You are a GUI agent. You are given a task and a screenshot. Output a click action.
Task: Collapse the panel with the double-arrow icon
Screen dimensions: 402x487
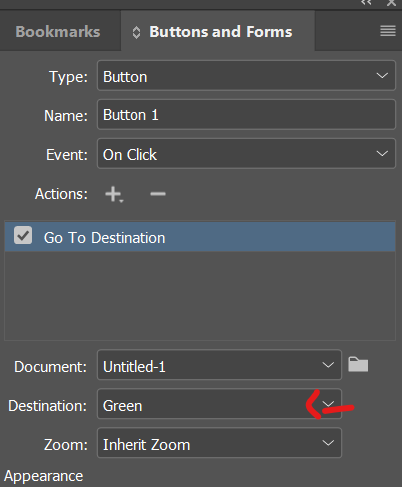click(x=366, y=3)
